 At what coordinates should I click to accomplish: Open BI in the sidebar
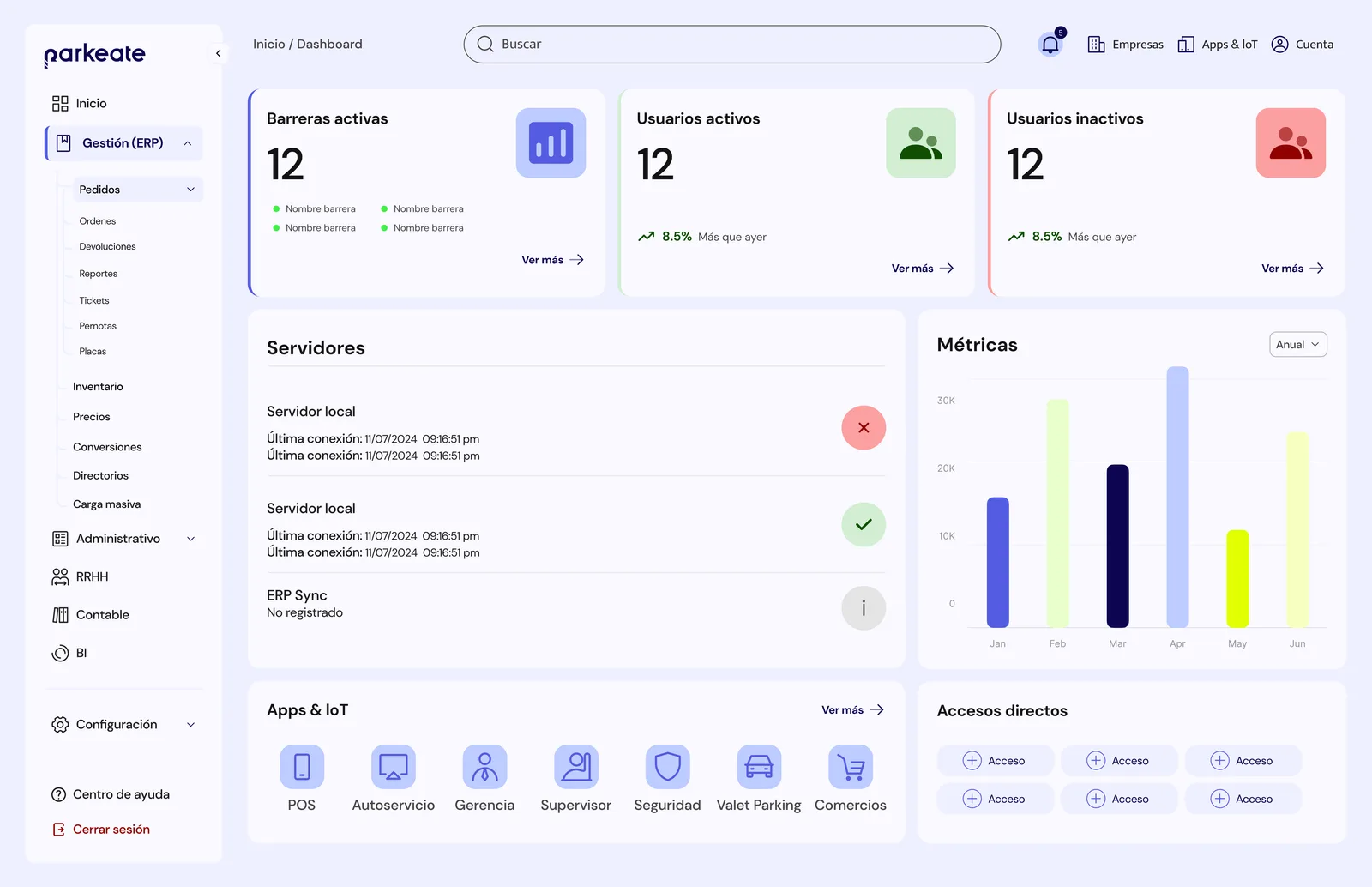(x=69, y=654)
